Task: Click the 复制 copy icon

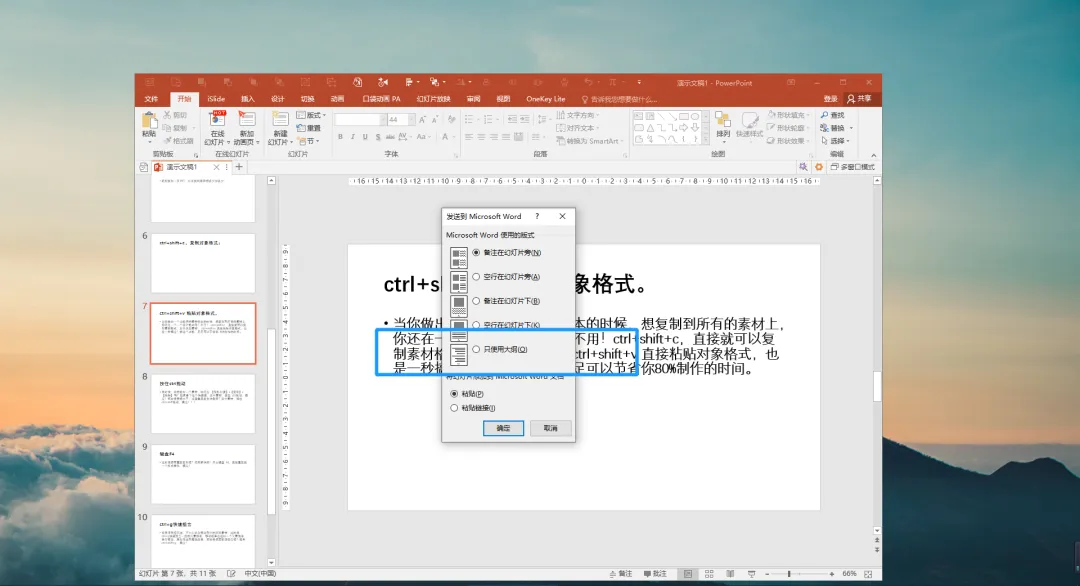Action: [x=167, y=128]
